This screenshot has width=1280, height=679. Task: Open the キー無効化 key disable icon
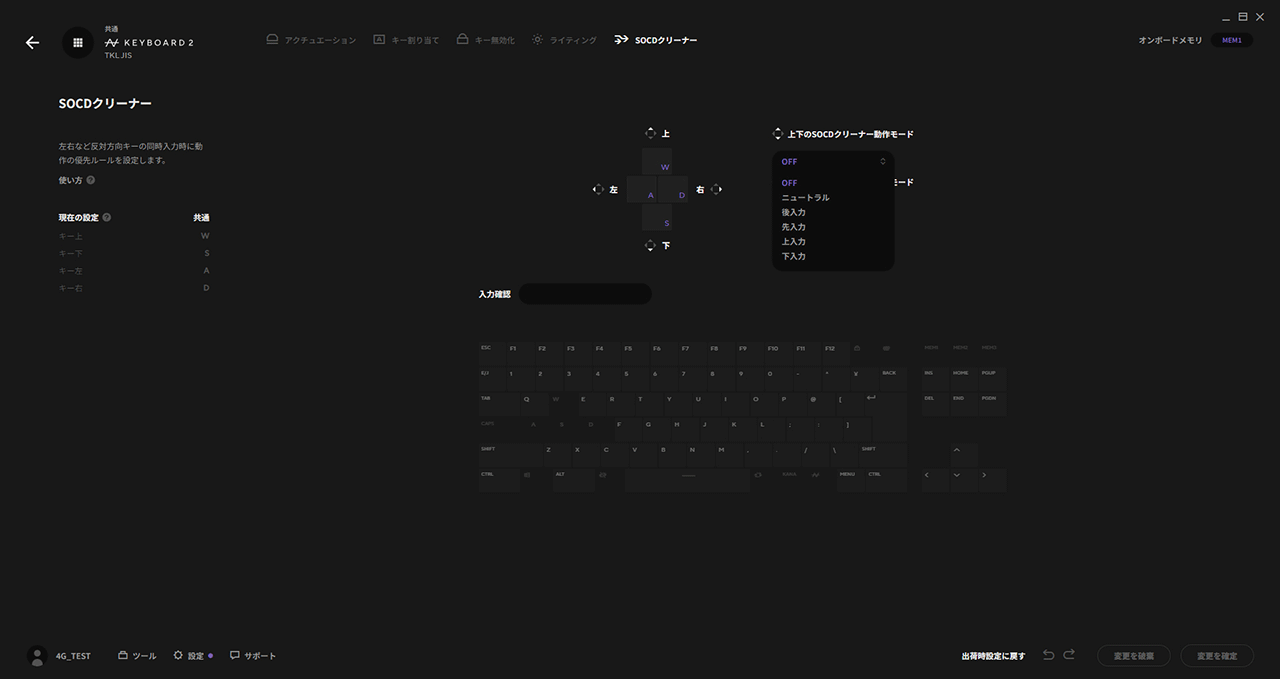click(x=462, y=39)
